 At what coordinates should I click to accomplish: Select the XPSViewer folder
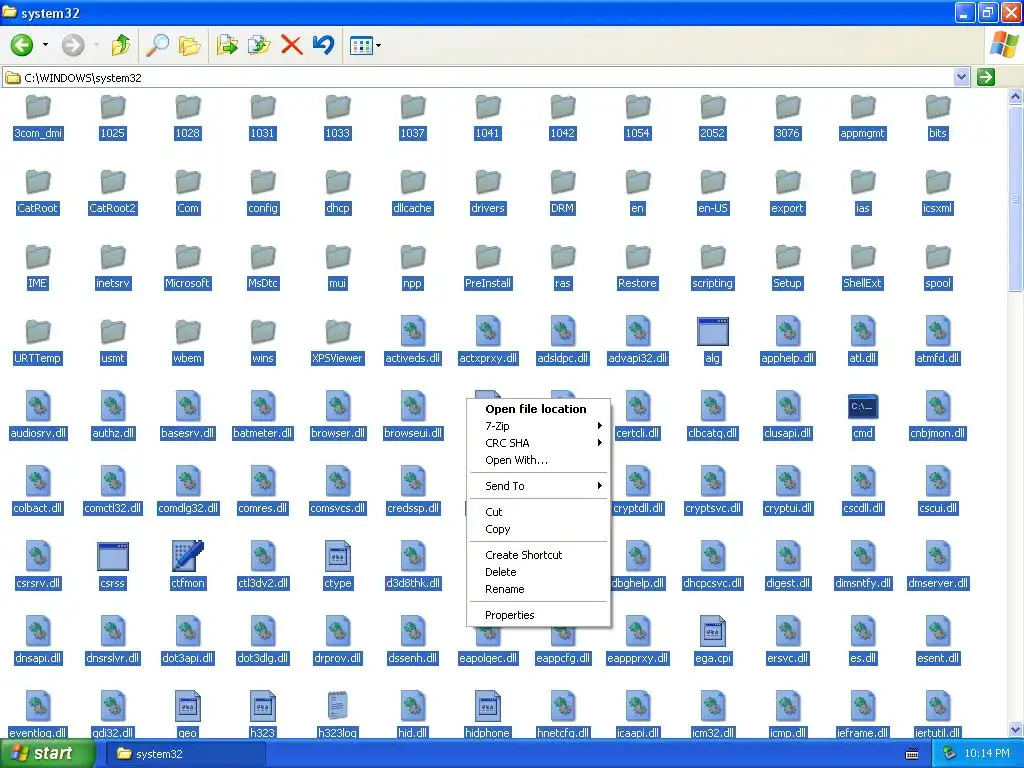click(338, 331)
